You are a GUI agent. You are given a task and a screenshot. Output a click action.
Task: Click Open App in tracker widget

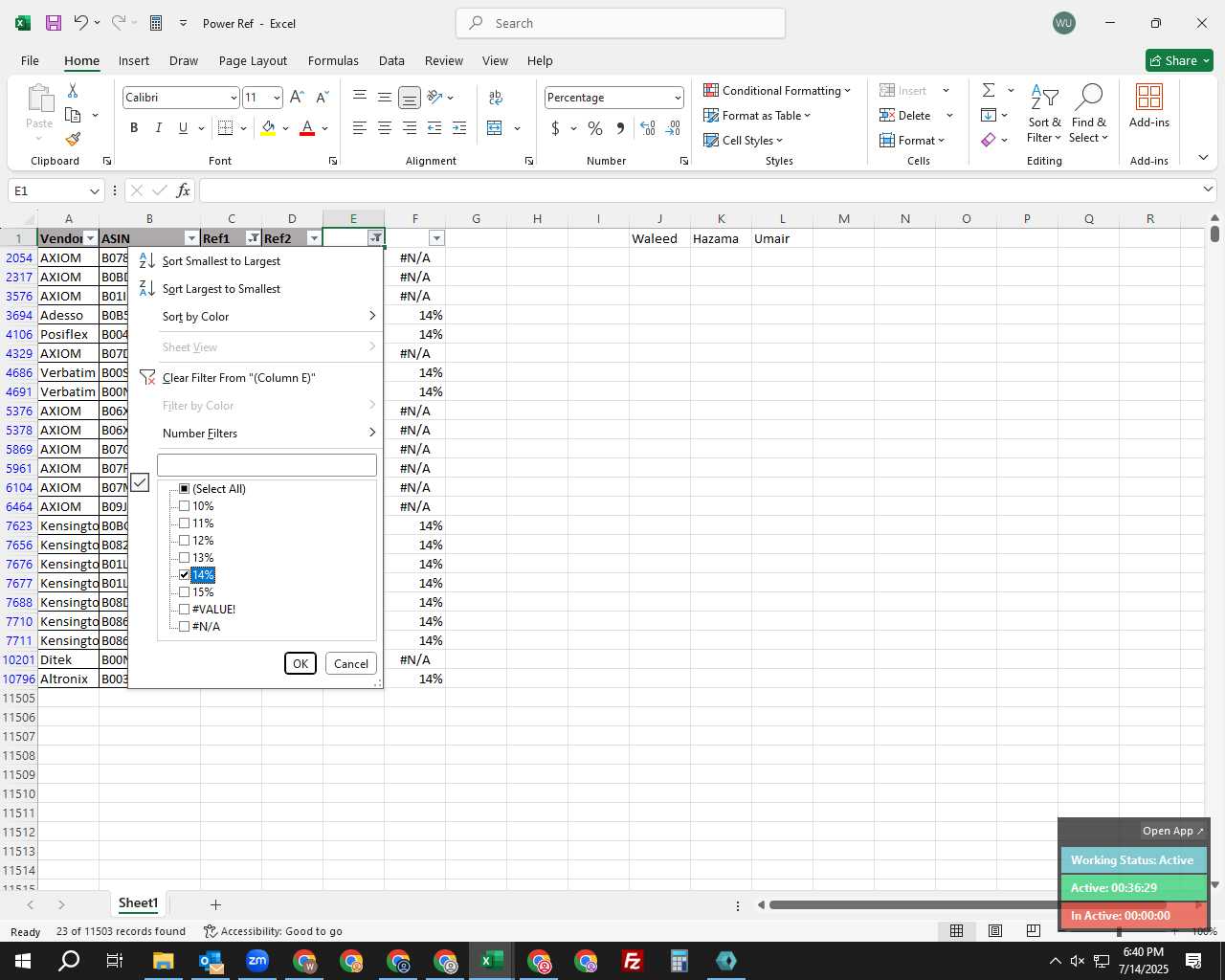point(1172,831)
